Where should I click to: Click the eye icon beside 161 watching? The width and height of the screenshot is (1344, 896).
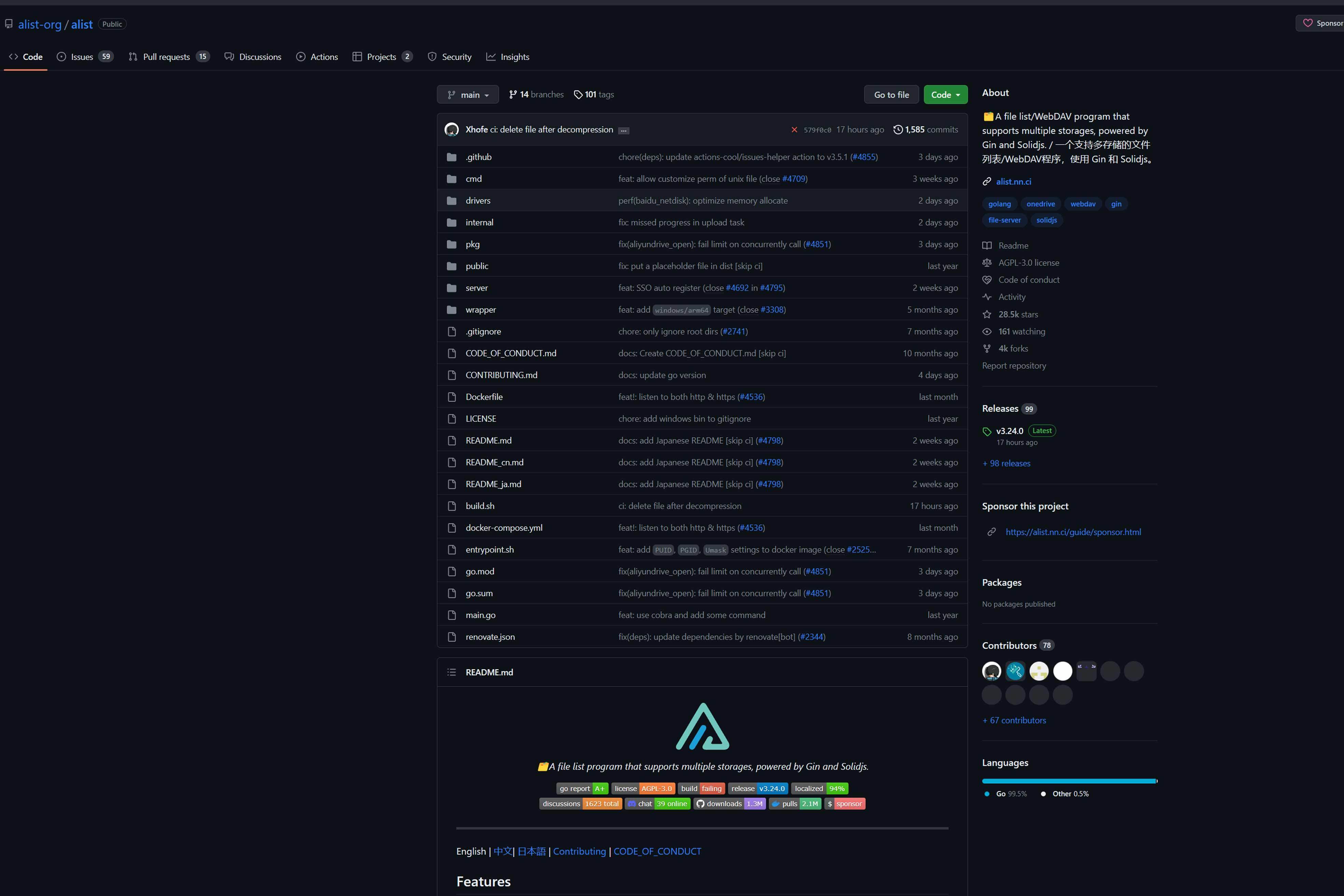tap(986, 332)
